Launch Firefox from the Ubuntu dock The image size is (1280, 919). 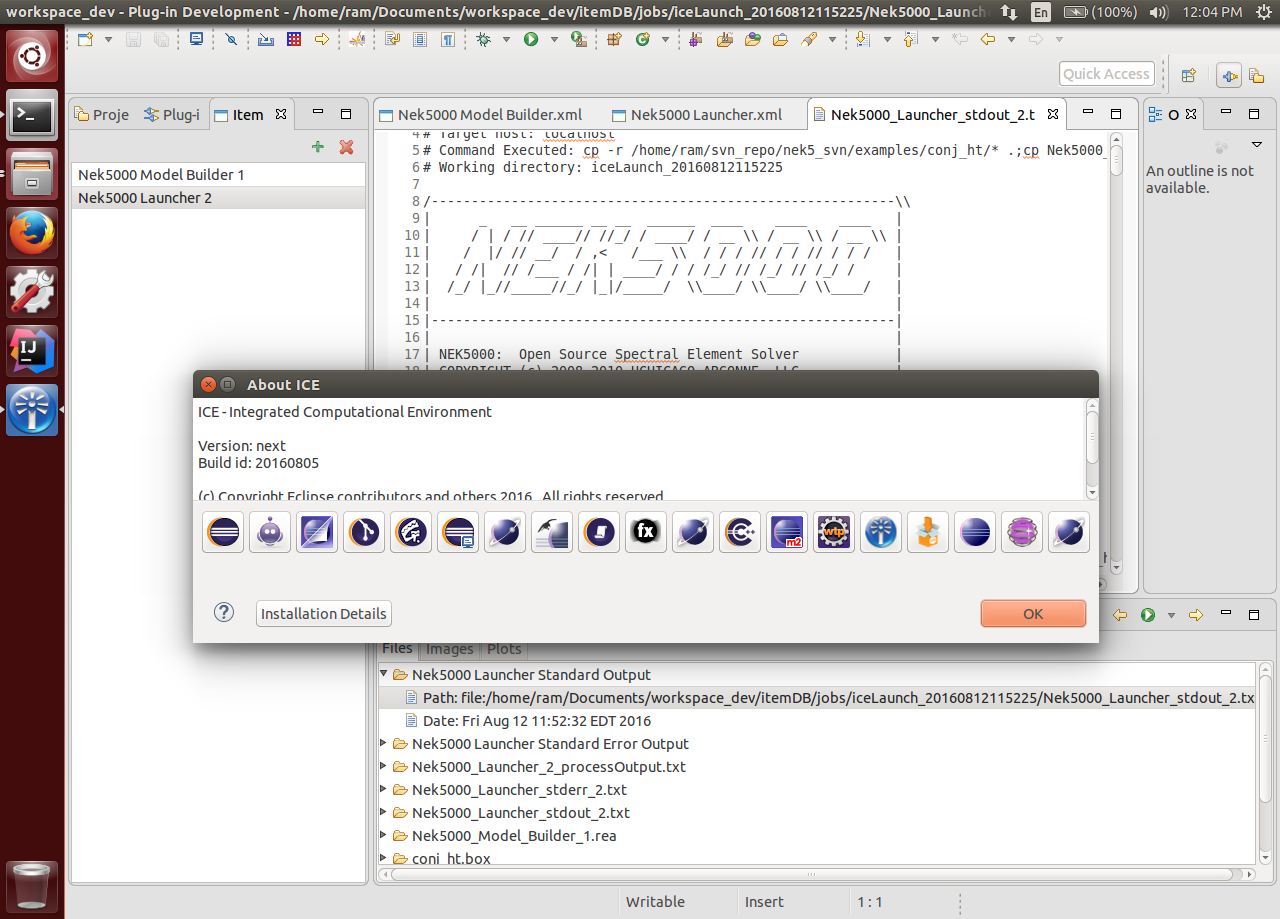[32, 233]
